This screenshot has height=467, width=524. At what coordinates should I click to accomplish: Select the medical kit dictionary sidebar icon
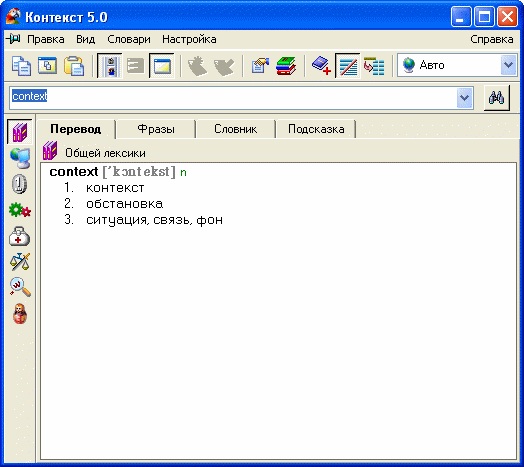click(19, 236)
